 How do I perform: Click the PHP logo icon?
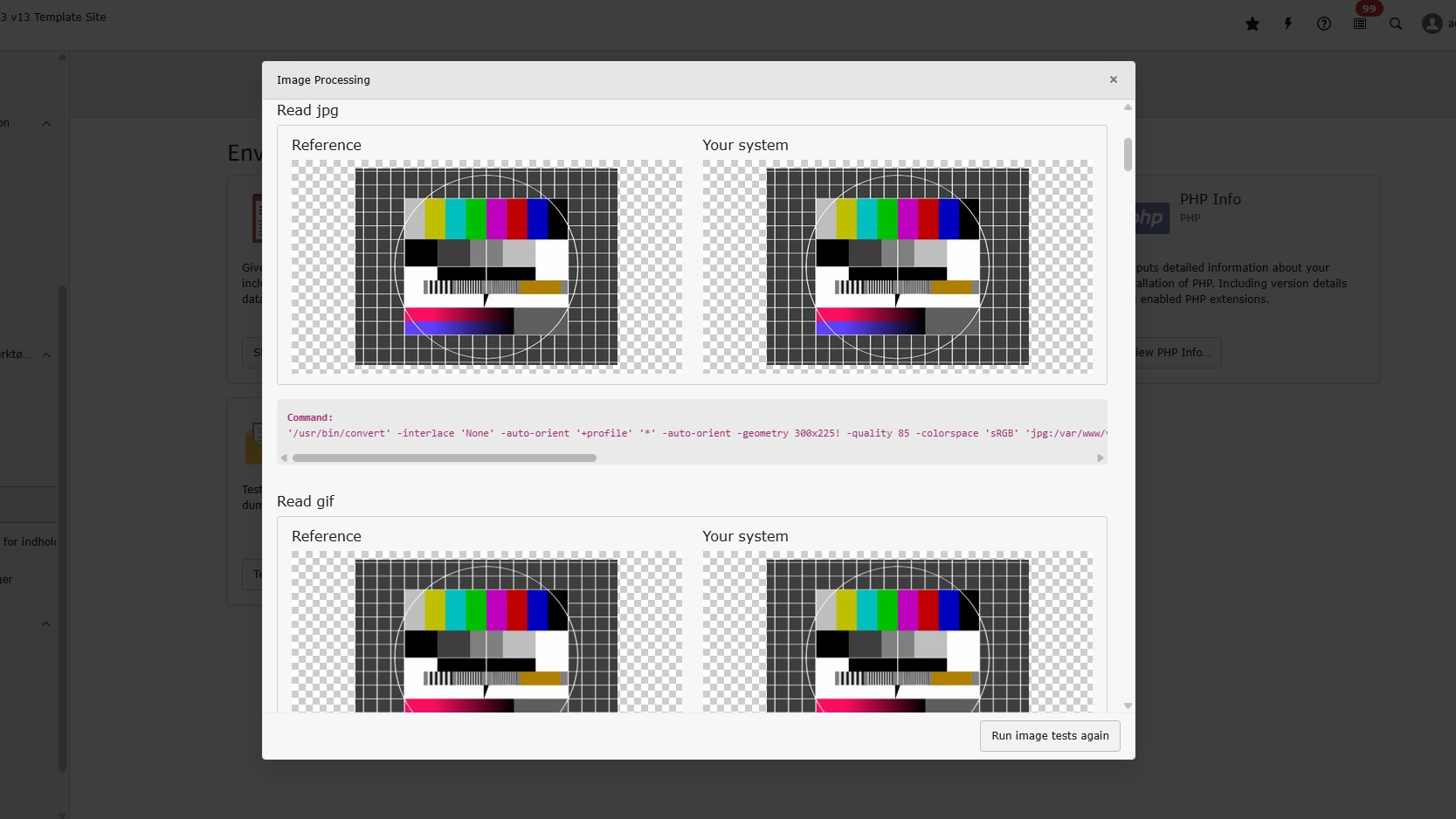pyautogui.click(x=1149, y=217)
